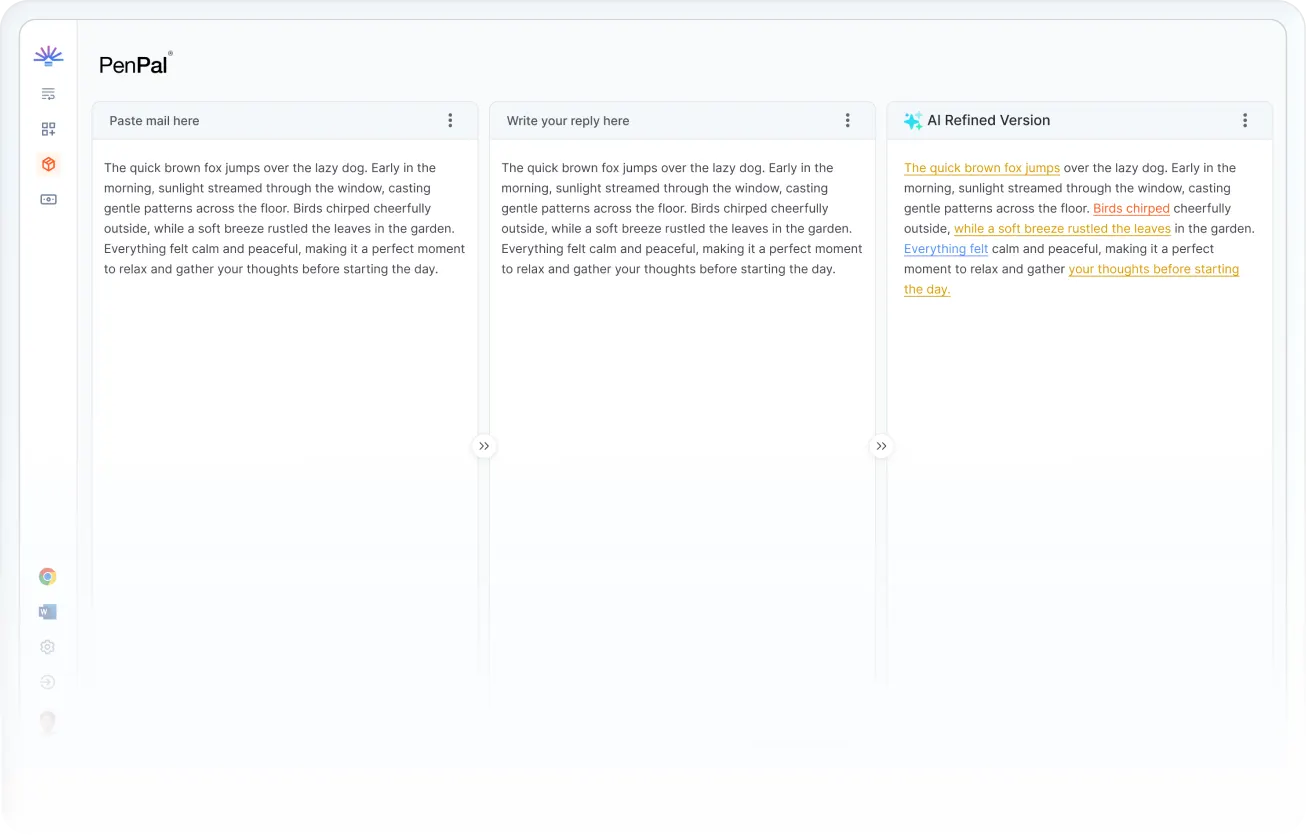Click the "Paste mail here" panel title
This screenshot has width=1306, height=835.
pos(154,121)
